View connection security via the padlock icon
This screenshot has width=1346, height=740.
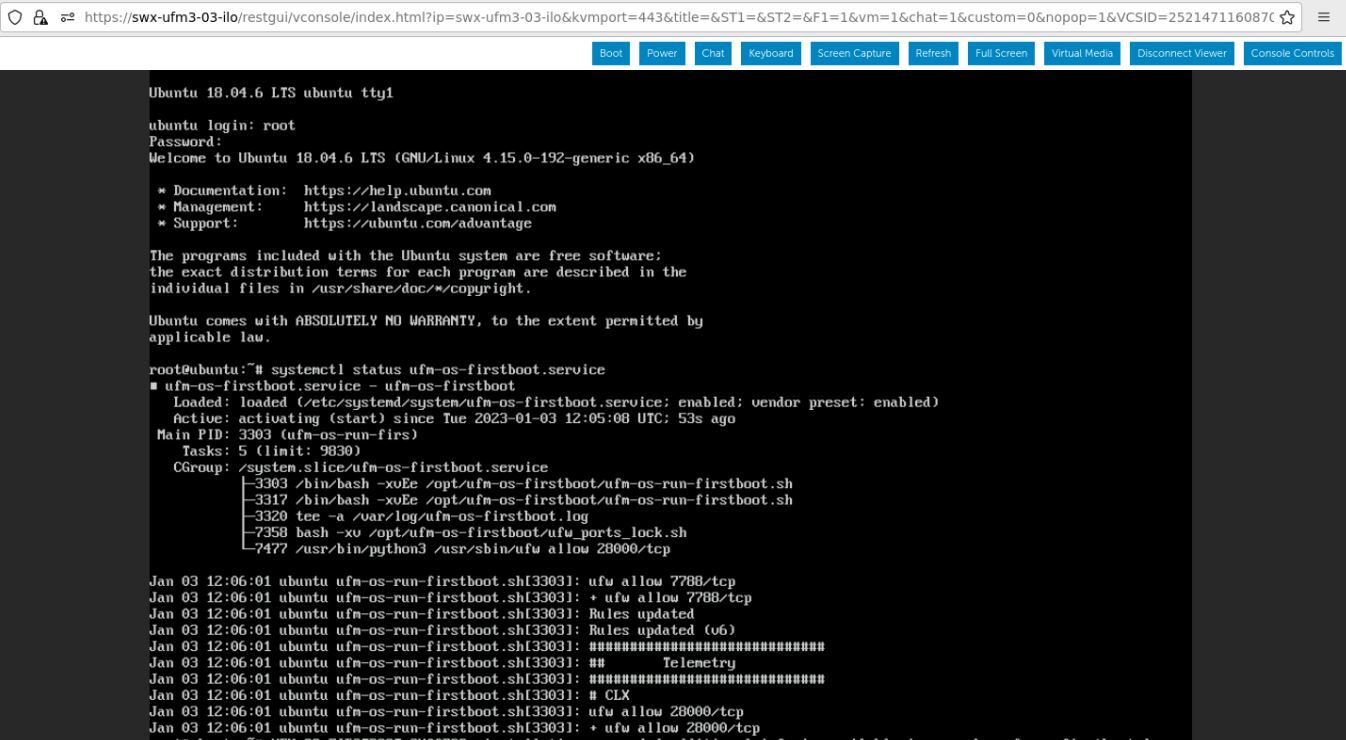pyautogui.click(x=40, y=17)
